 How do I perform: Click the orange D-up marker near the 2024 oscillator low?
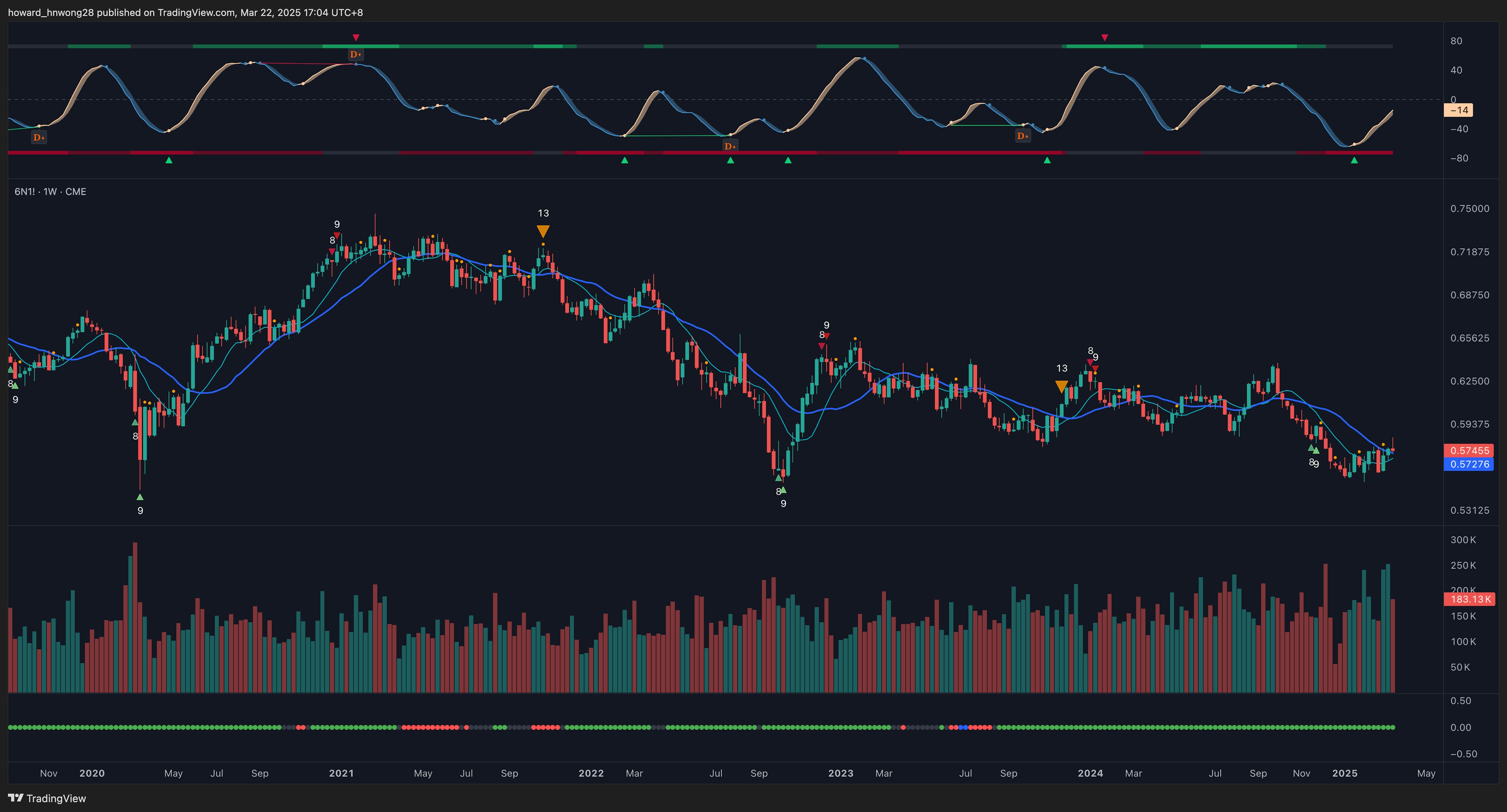1024,136
